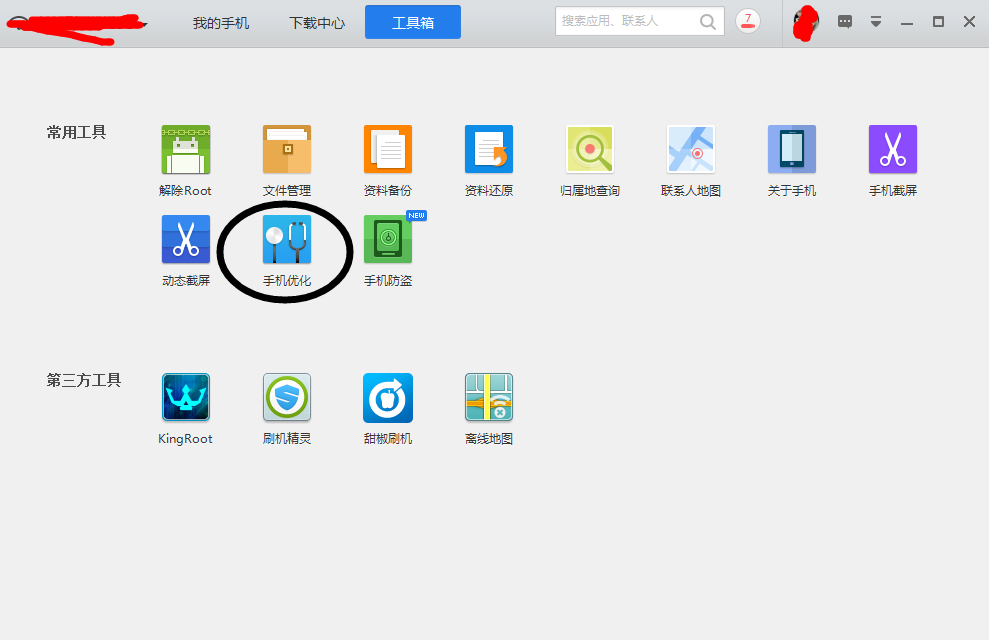Expand the title bar dropdown menu arrow
The width and height of the screenshot is (989, 640).
coord(875,22)
